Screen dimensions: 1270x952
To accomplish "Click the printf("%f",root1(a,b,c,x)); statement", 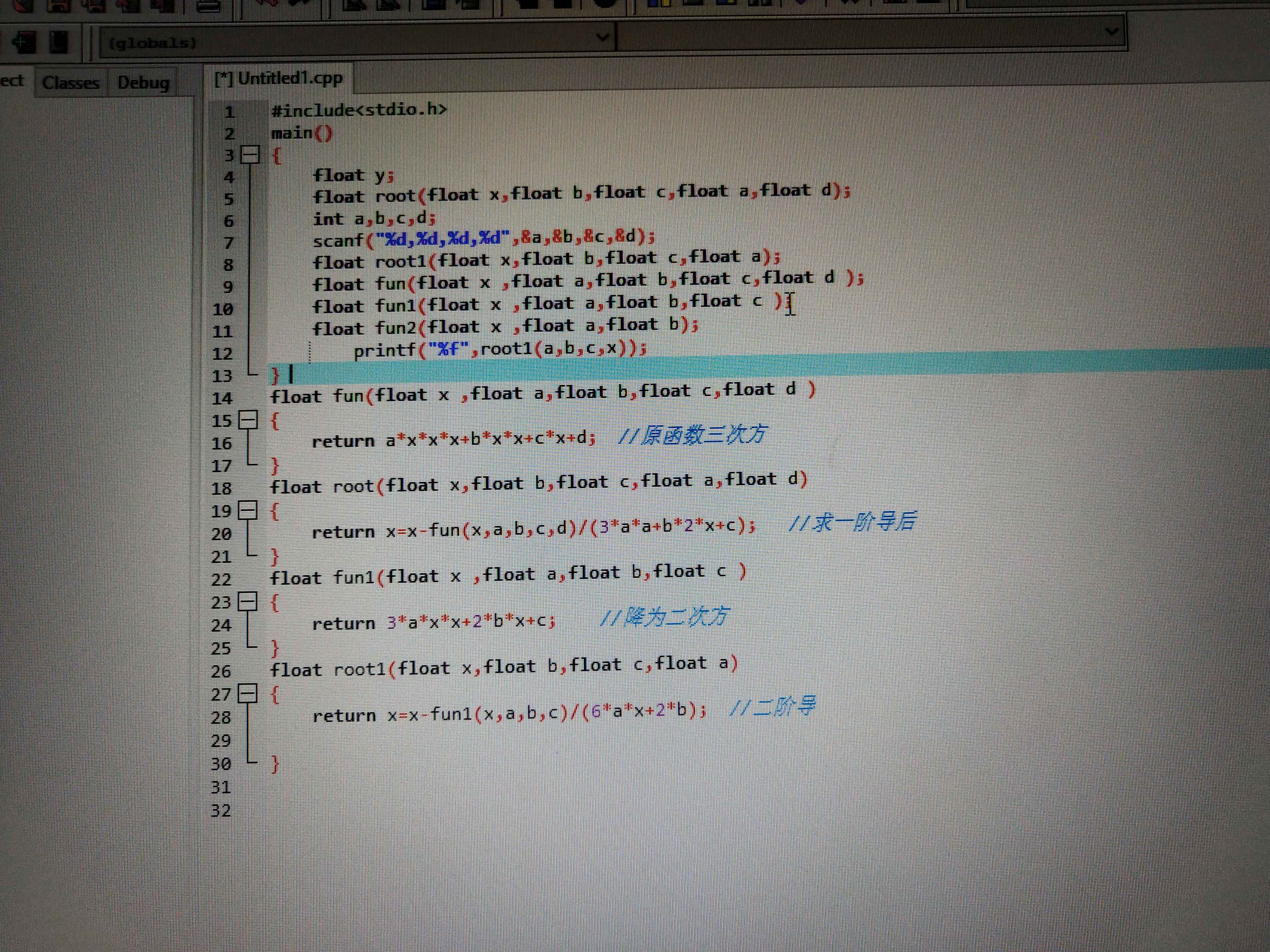I will (x=500, y=349).
